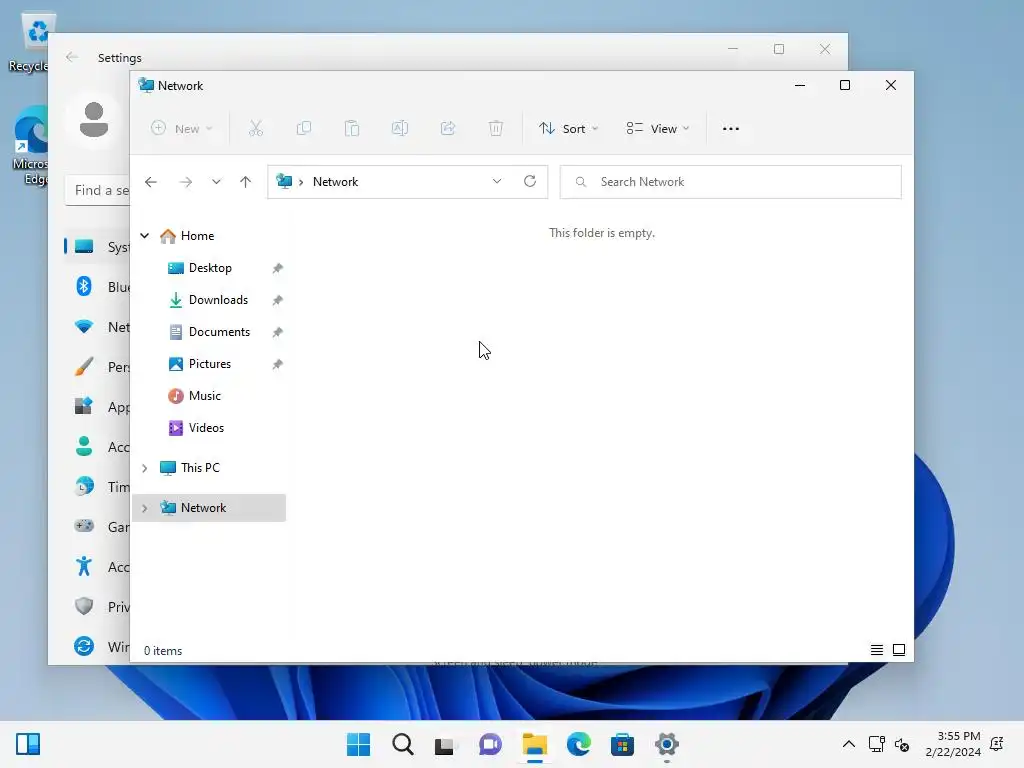Open Microsoft Edge from taskbar

coord(579,744)
